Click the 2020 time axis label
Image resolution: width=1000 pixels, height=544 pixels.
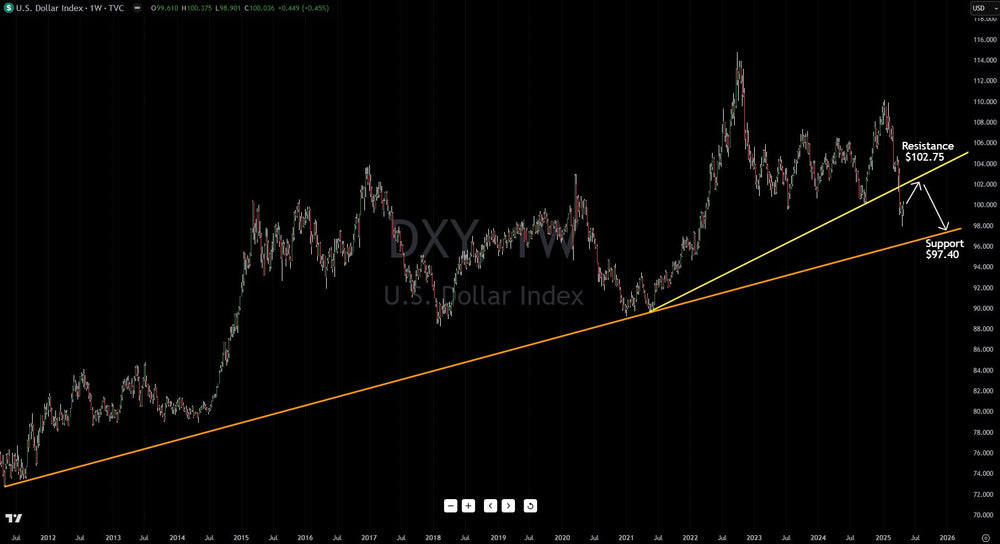(x=562, y=538)
